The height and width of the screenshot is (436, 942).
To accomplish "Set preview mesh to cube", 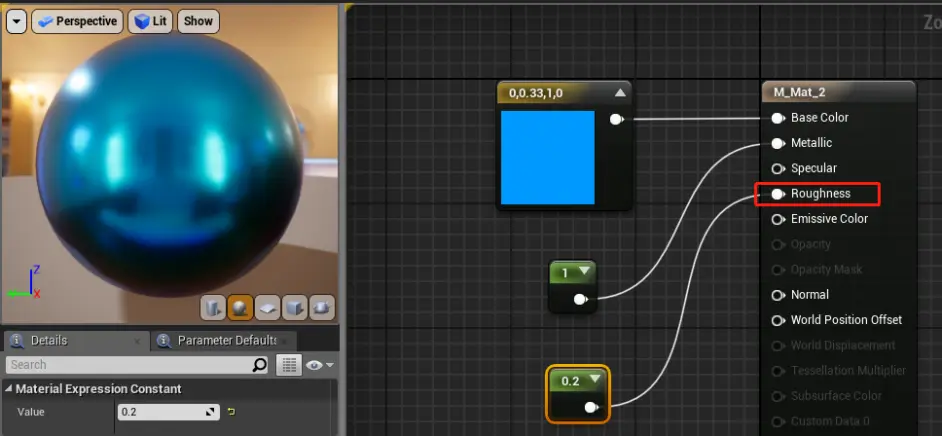I will click(x=294, y=307).
